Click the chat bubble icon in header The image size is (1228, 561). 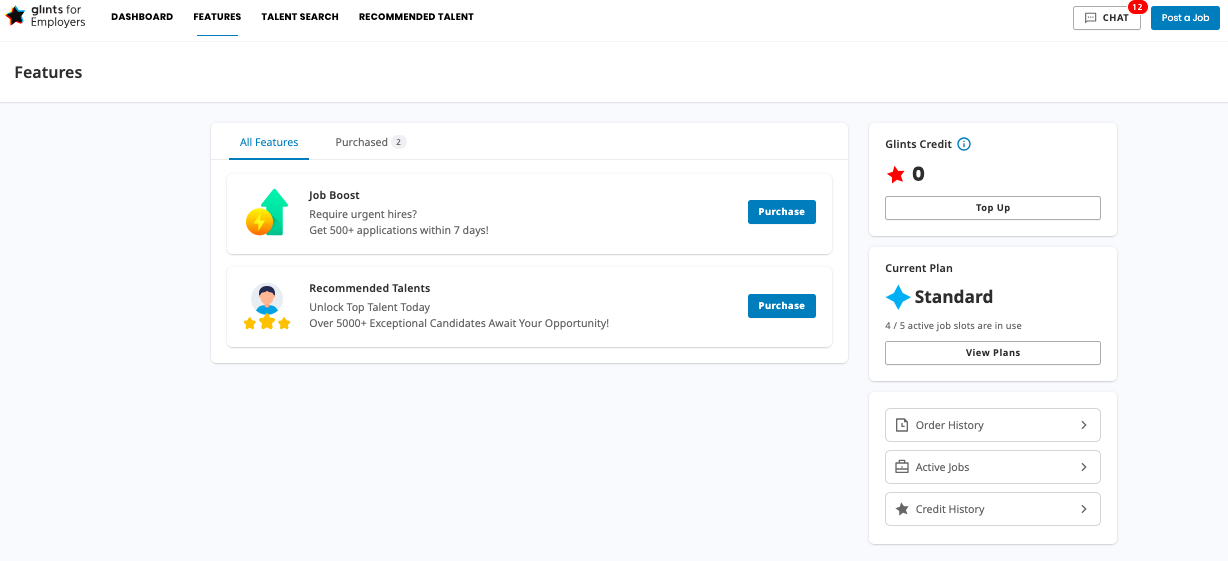pyautogui.click(x=1091, y=18)
